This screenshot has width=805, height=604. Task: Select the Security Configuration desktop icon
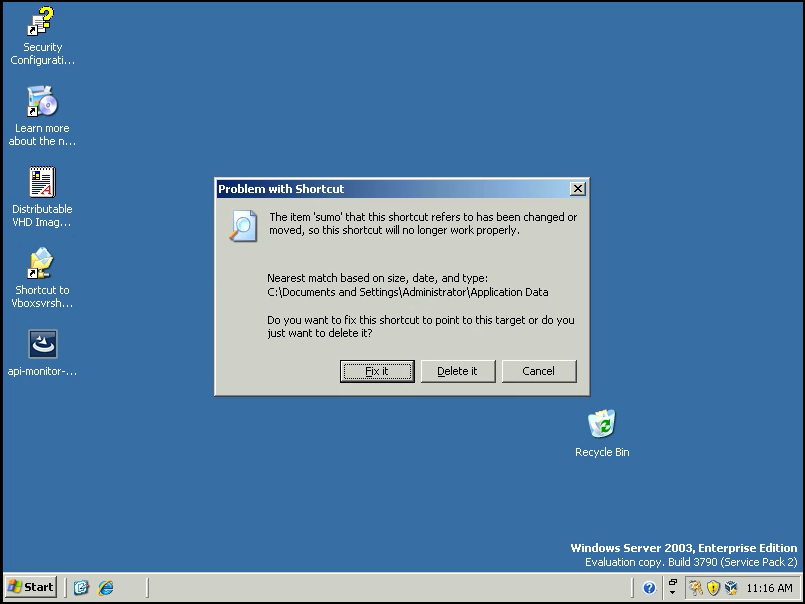(42, 23)
